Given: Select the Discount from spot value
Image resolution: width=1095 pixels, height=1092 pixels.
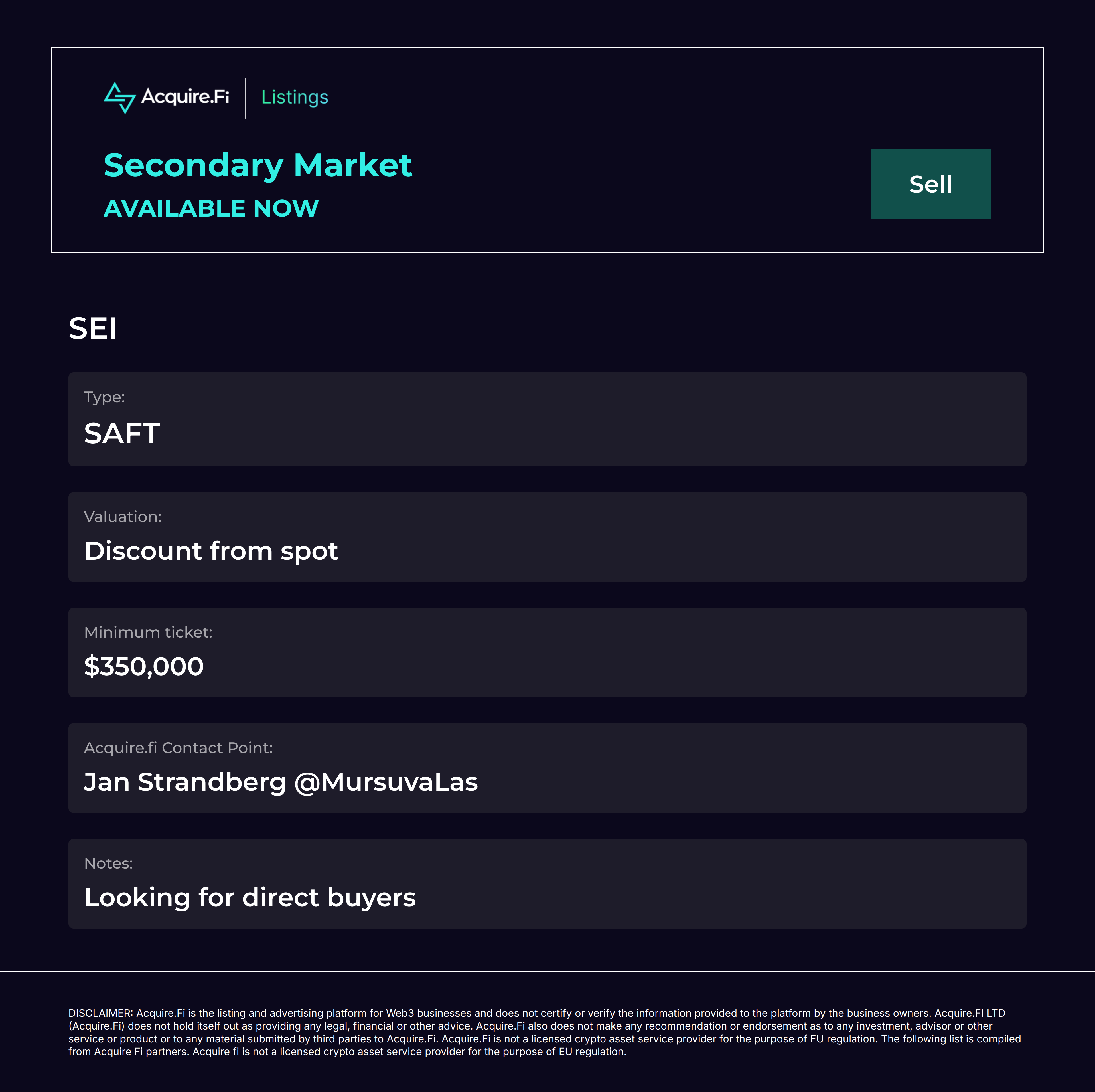Looking at the screenshot, I should [211, 551].
